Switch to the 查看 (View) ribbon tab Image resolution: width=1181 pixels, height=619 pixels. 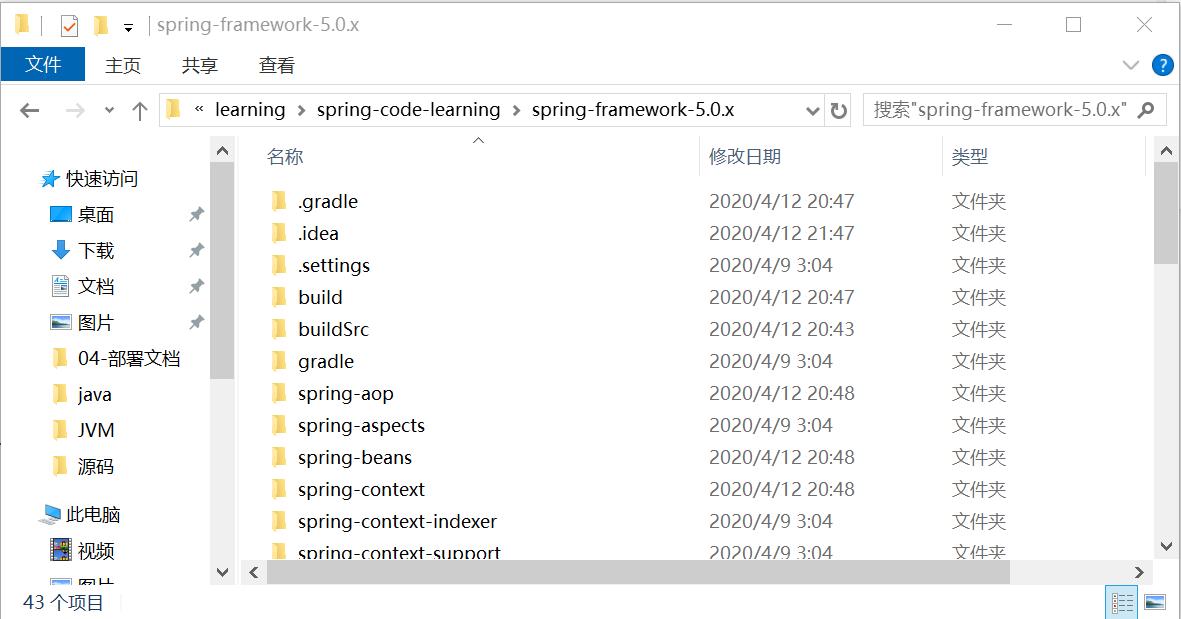coord(276,66)
